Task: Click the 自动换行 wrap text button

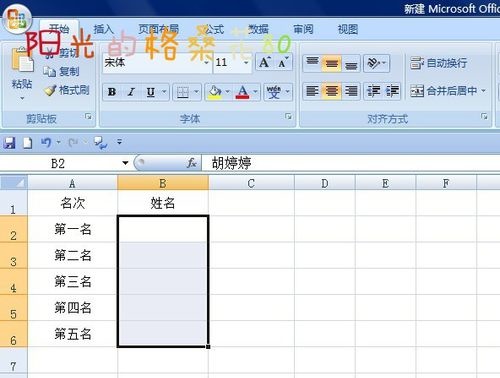Action: coord(439,63)
